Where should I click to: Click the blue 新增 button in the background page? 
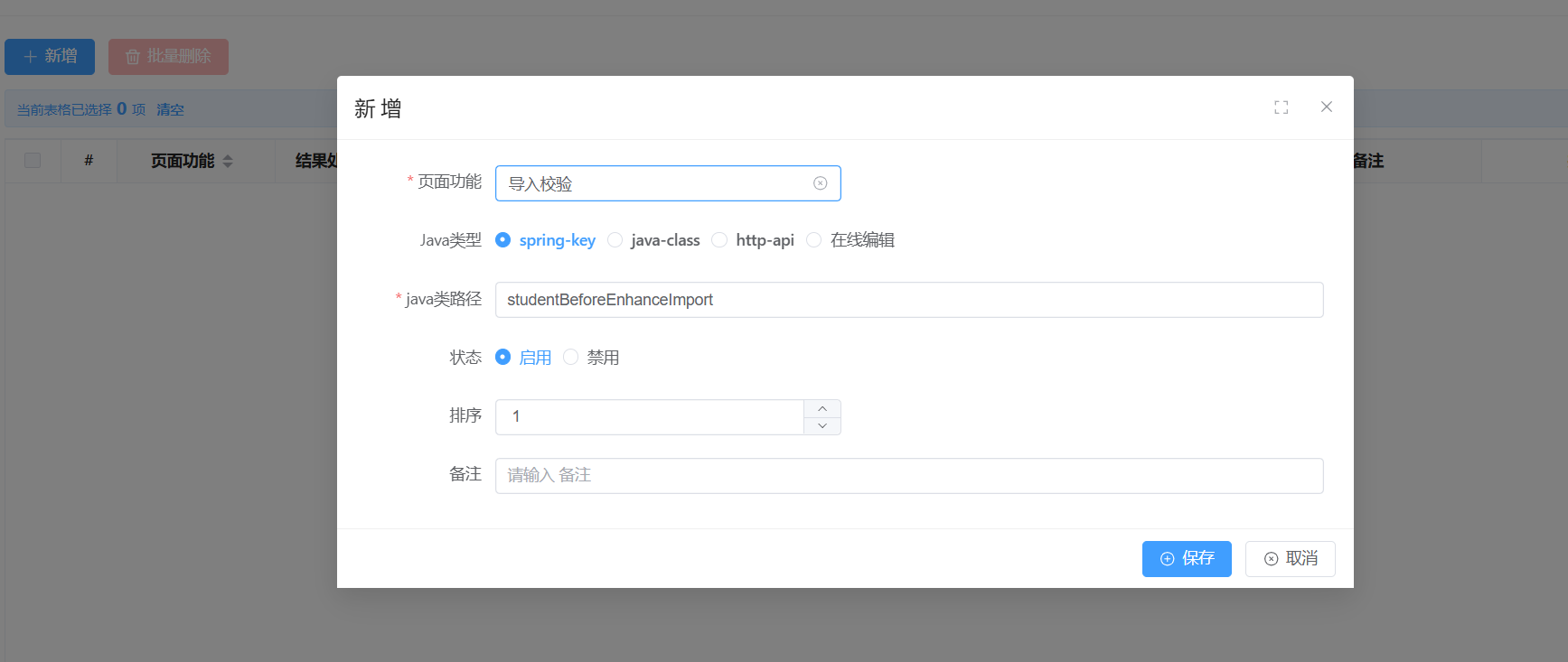(x=50, y=57)
